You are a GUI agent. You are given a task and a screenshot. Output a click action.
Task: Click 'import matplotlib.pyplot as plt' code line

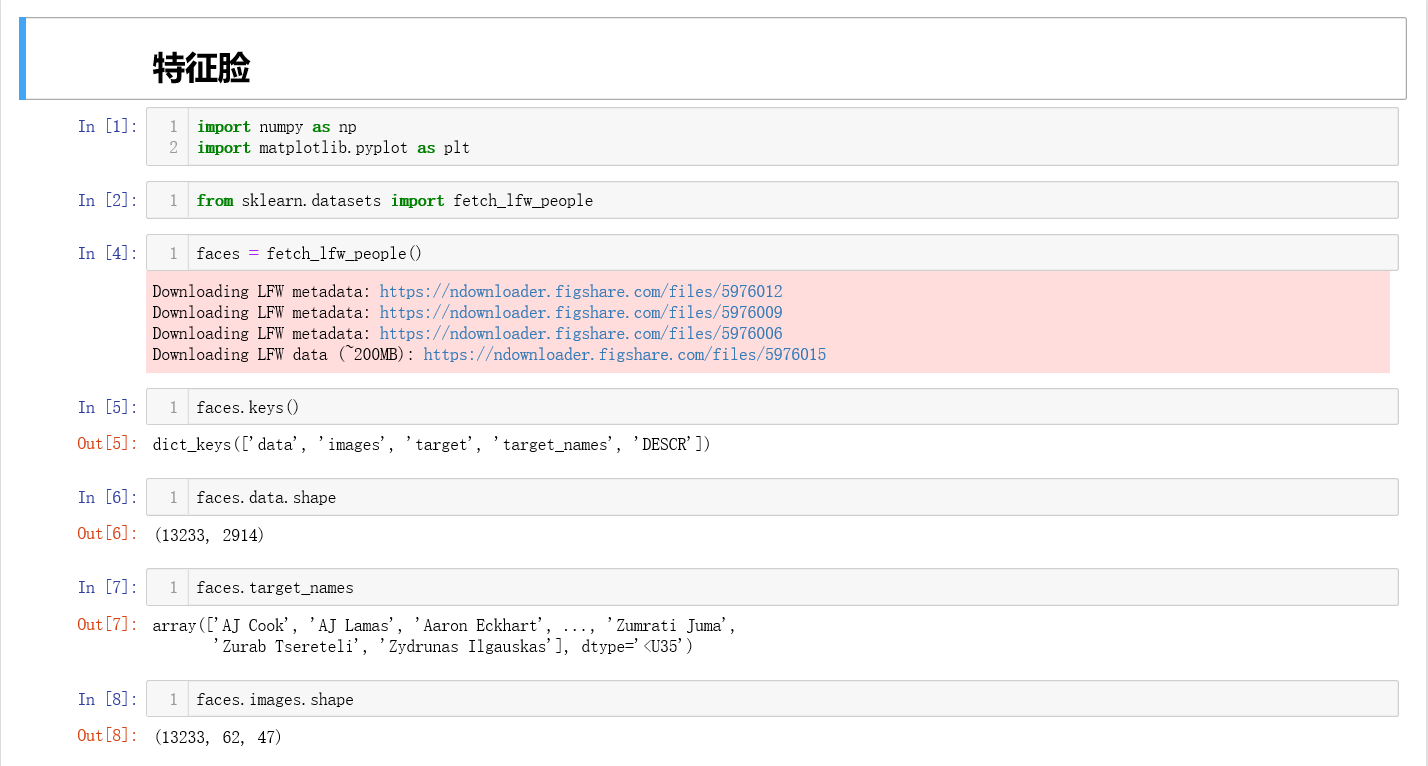[x=333, y=148]
